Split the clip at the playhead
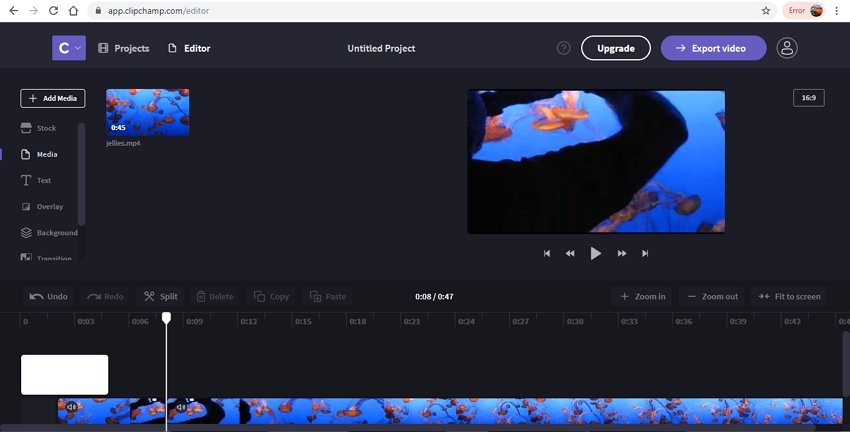850x432 pixels. (160, 296)
